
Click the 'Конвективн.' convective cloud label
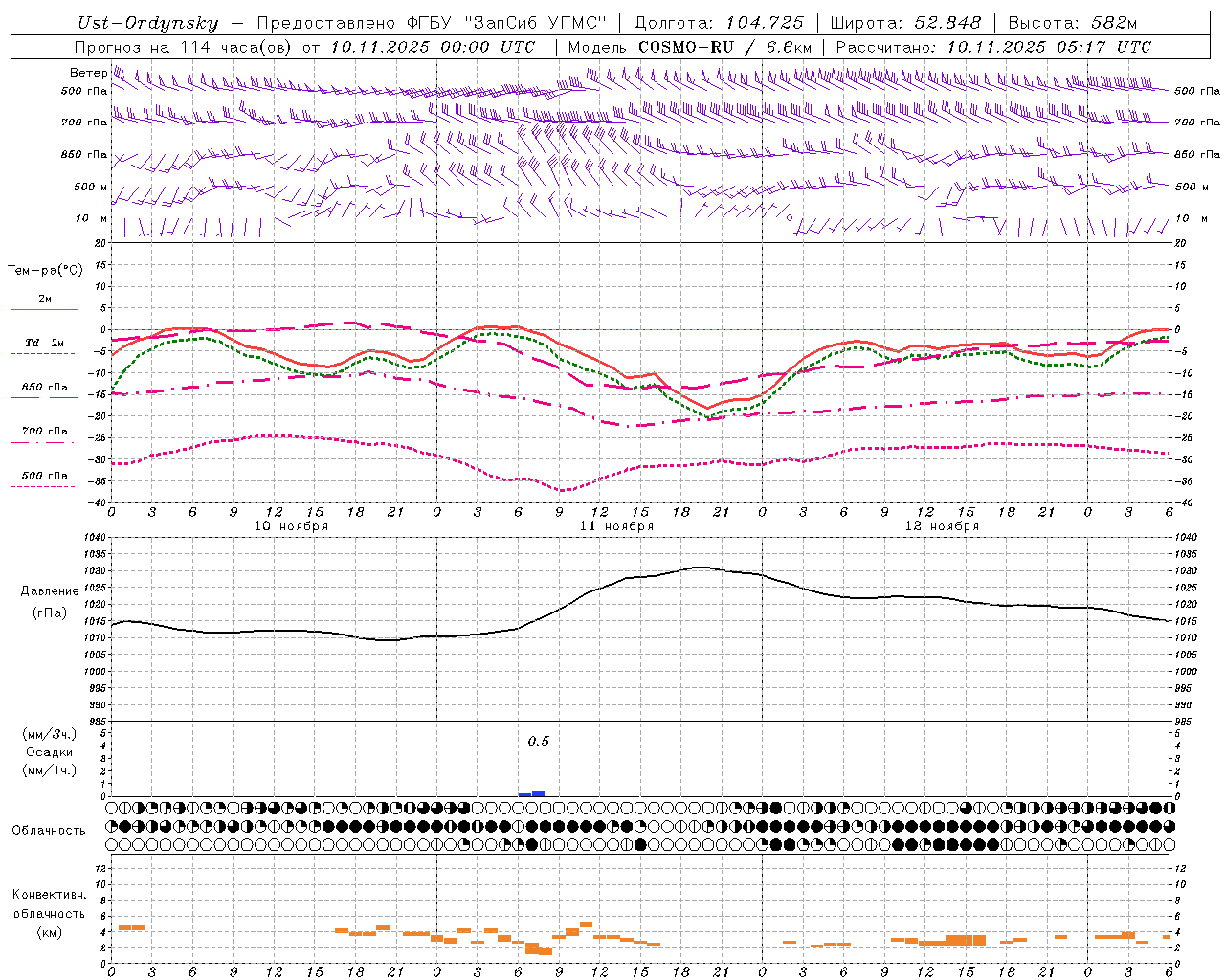(50, 895)
